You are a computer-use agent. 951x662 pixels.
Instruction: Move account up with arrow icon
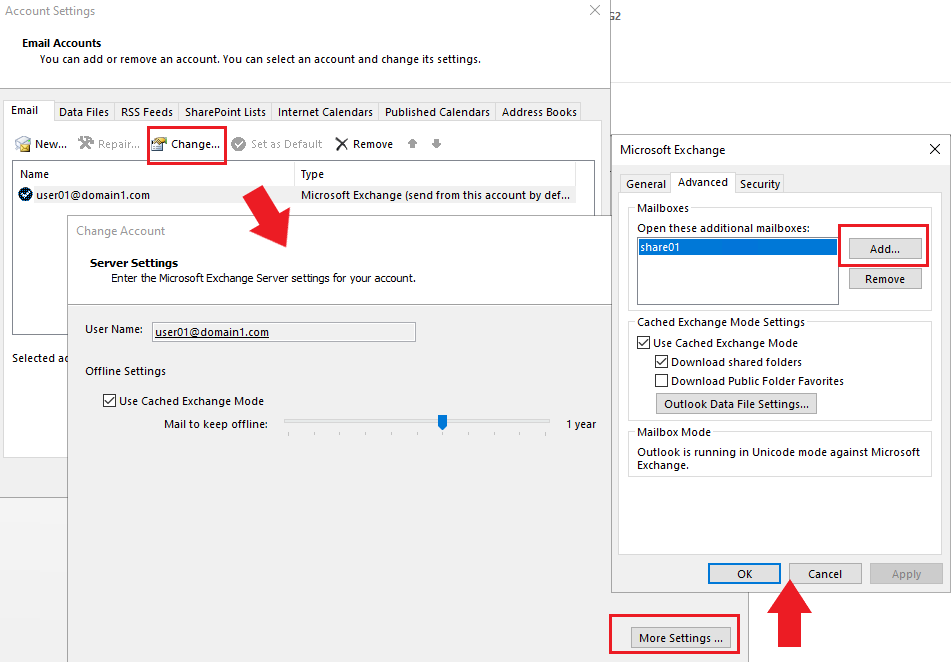click(x=412, y=144)
